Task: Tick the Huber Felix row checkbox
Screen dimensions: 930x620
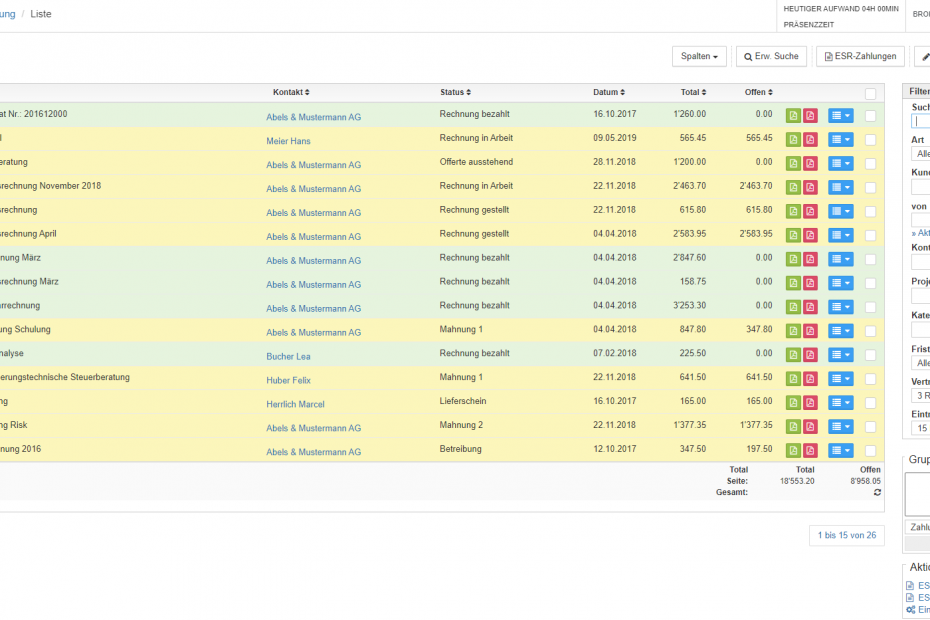Action: pos(870,379)
